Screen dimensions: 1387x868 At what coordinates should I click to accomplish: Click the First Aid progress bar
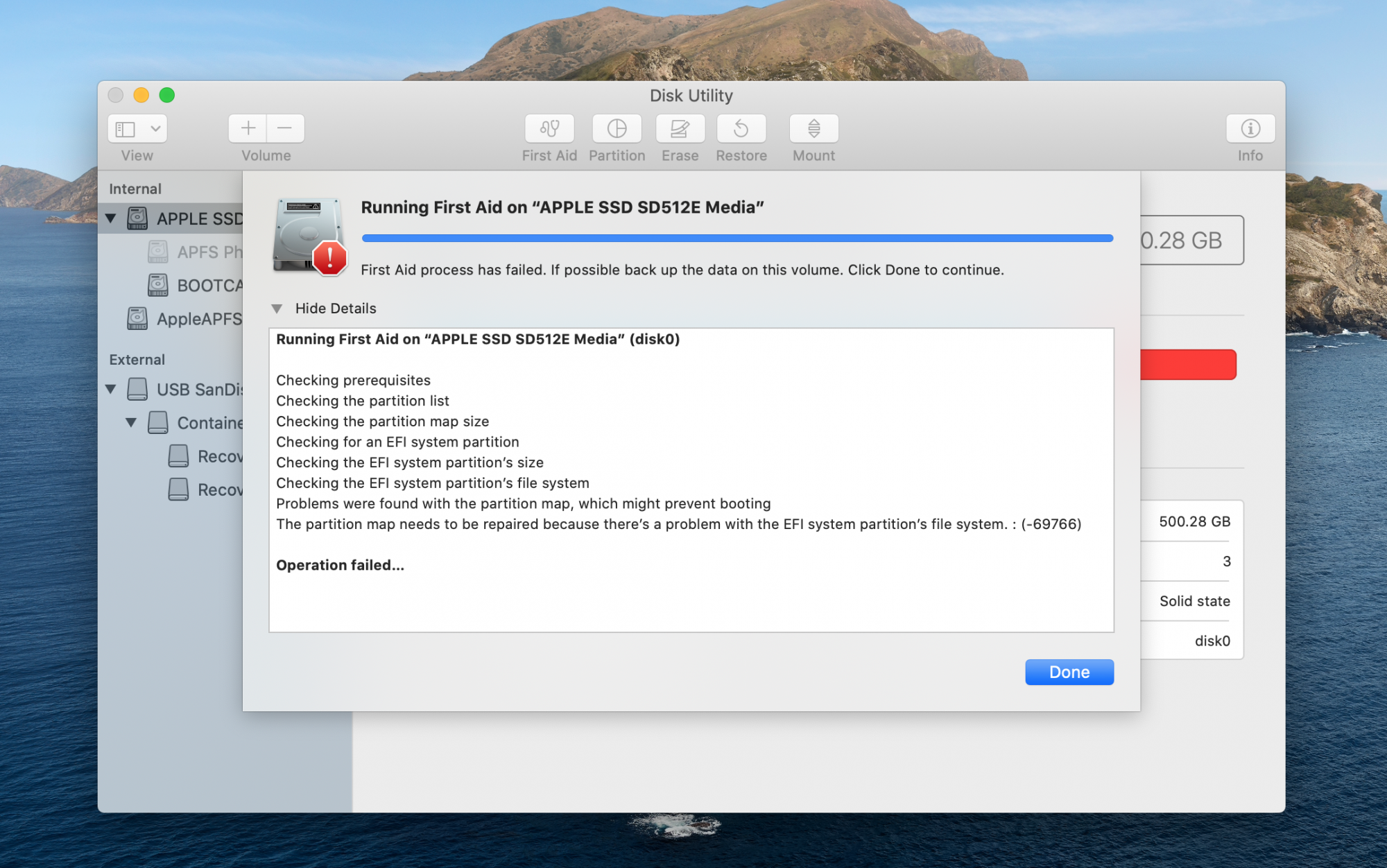[x=736, y=238]
